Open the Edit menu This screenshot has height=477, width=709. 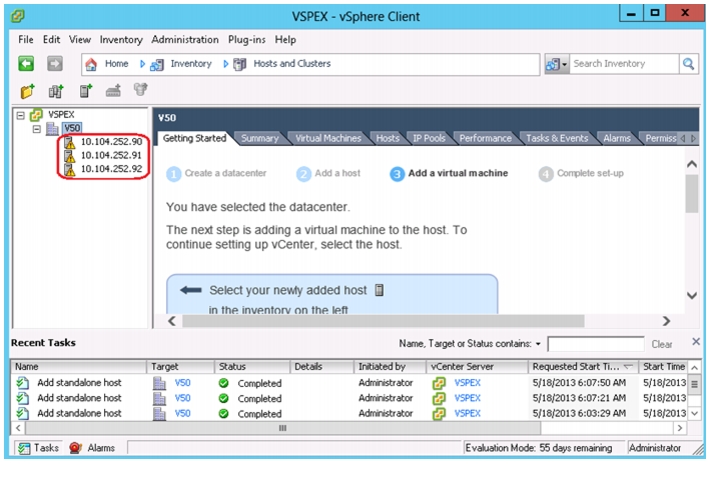[x=51, y=40]
